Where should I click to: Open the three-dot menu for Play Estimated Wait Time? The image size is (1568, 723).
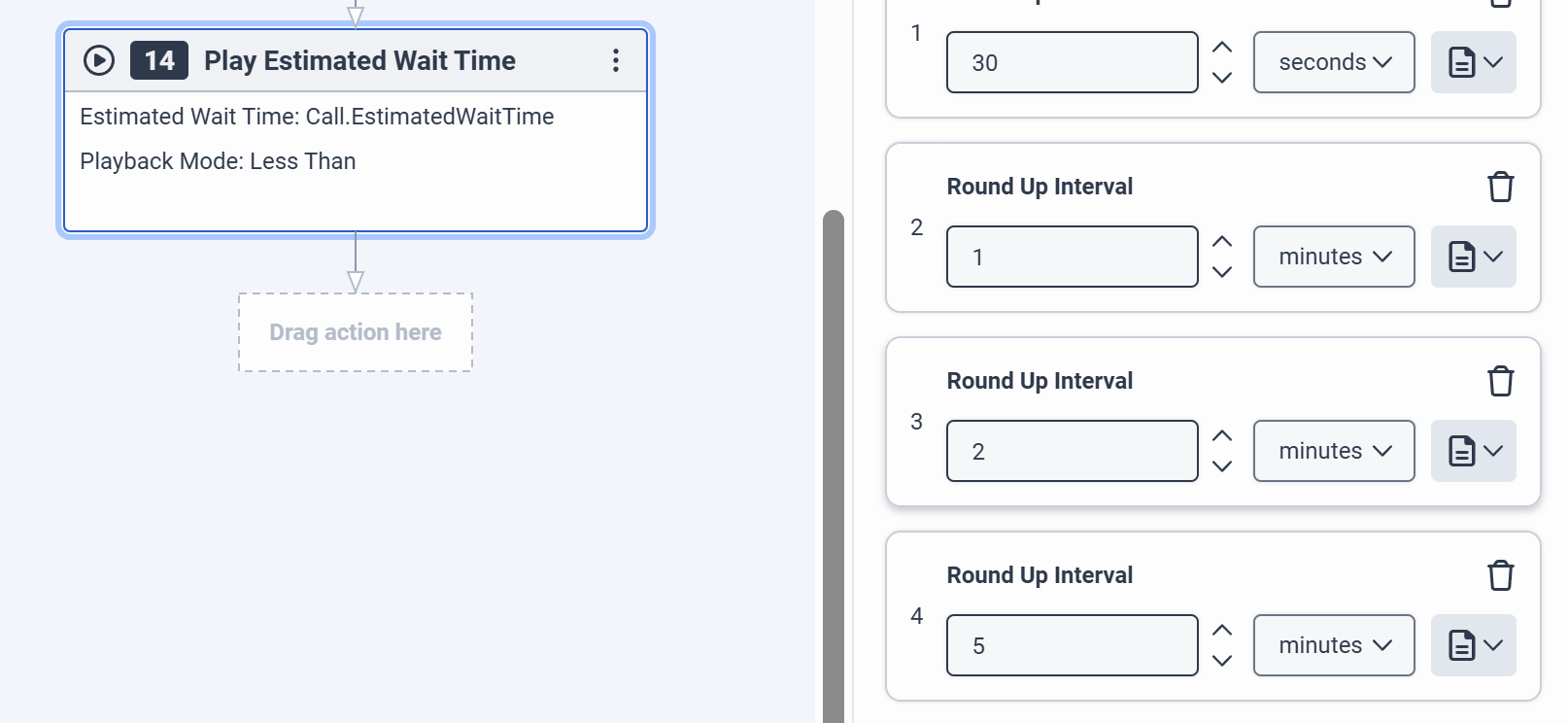click(615, 60)
